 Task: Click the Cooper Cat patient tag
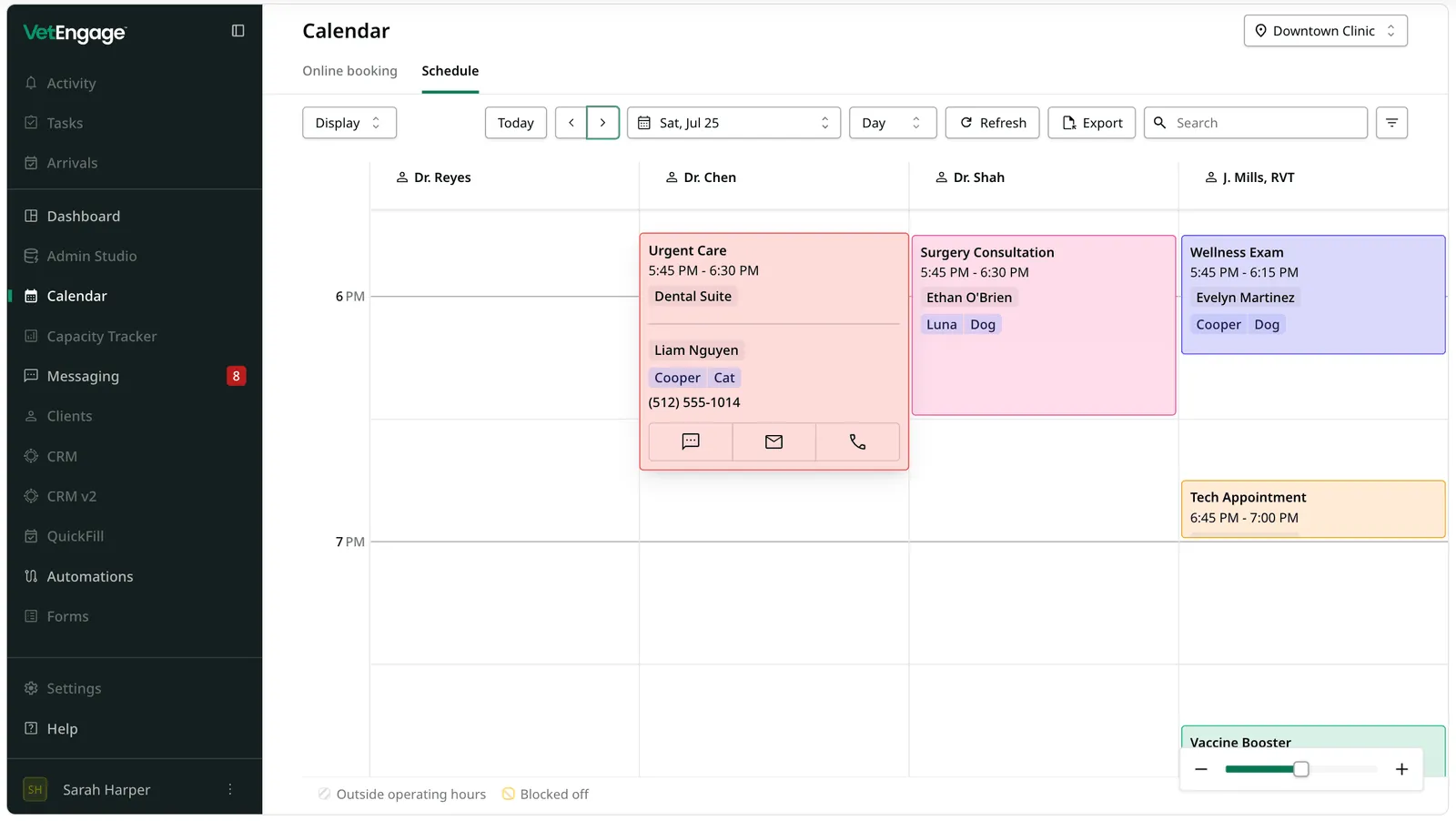[x=695, y=378]
